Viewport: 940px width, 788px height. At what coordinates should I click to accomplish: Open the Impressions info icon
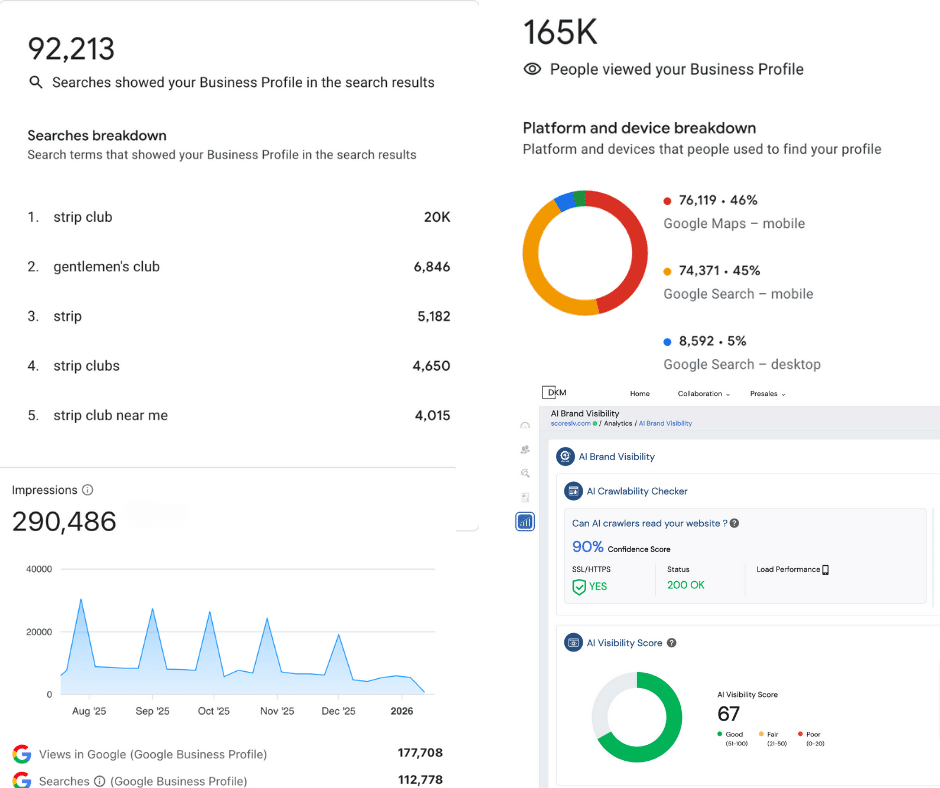(x=88, y=490)
